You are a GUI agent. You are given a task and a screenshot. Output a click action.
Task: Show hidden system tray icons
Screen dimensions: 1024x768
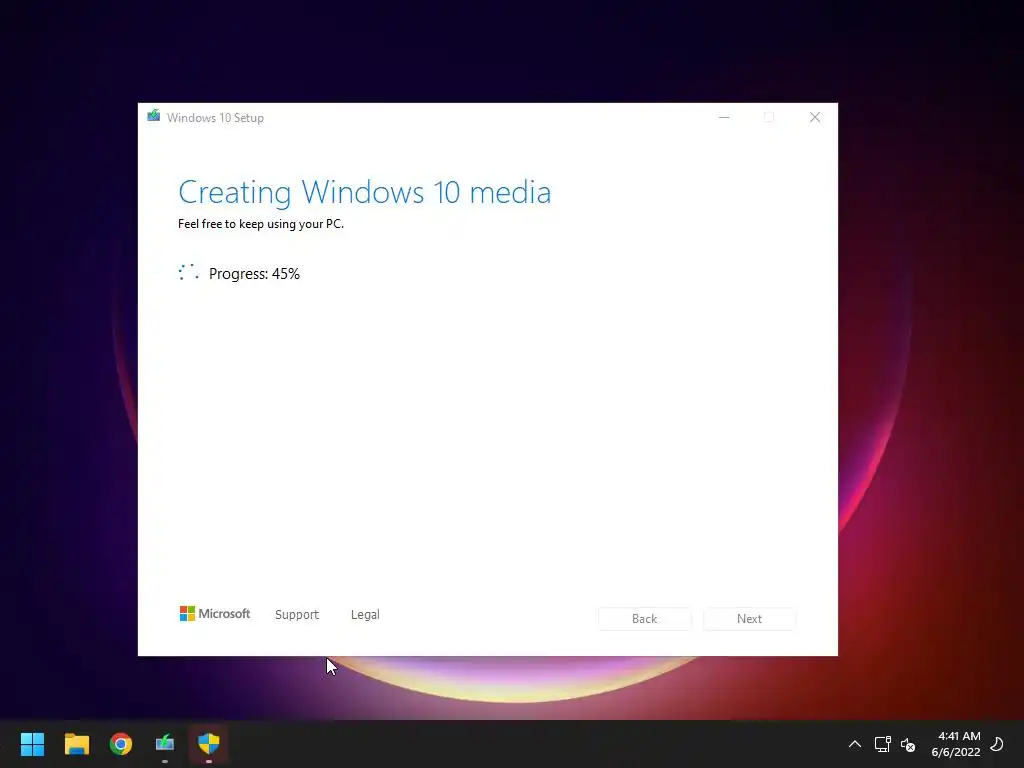click(855, 744)
